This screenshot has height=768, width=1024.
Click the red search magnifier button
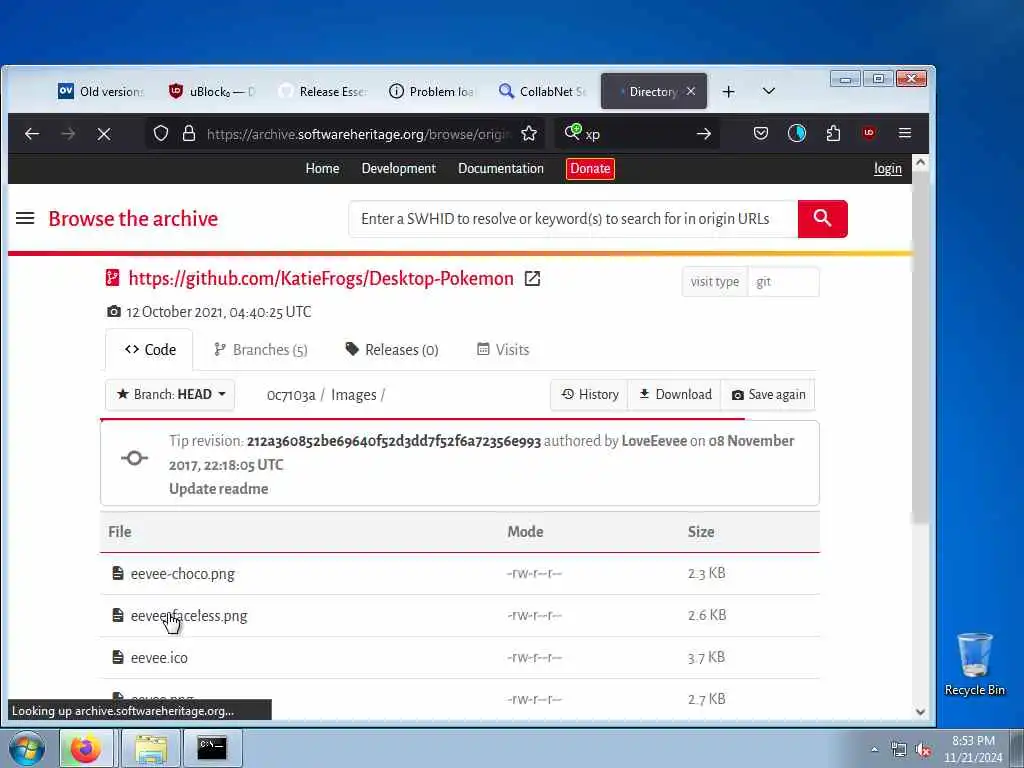pos(822,219)
